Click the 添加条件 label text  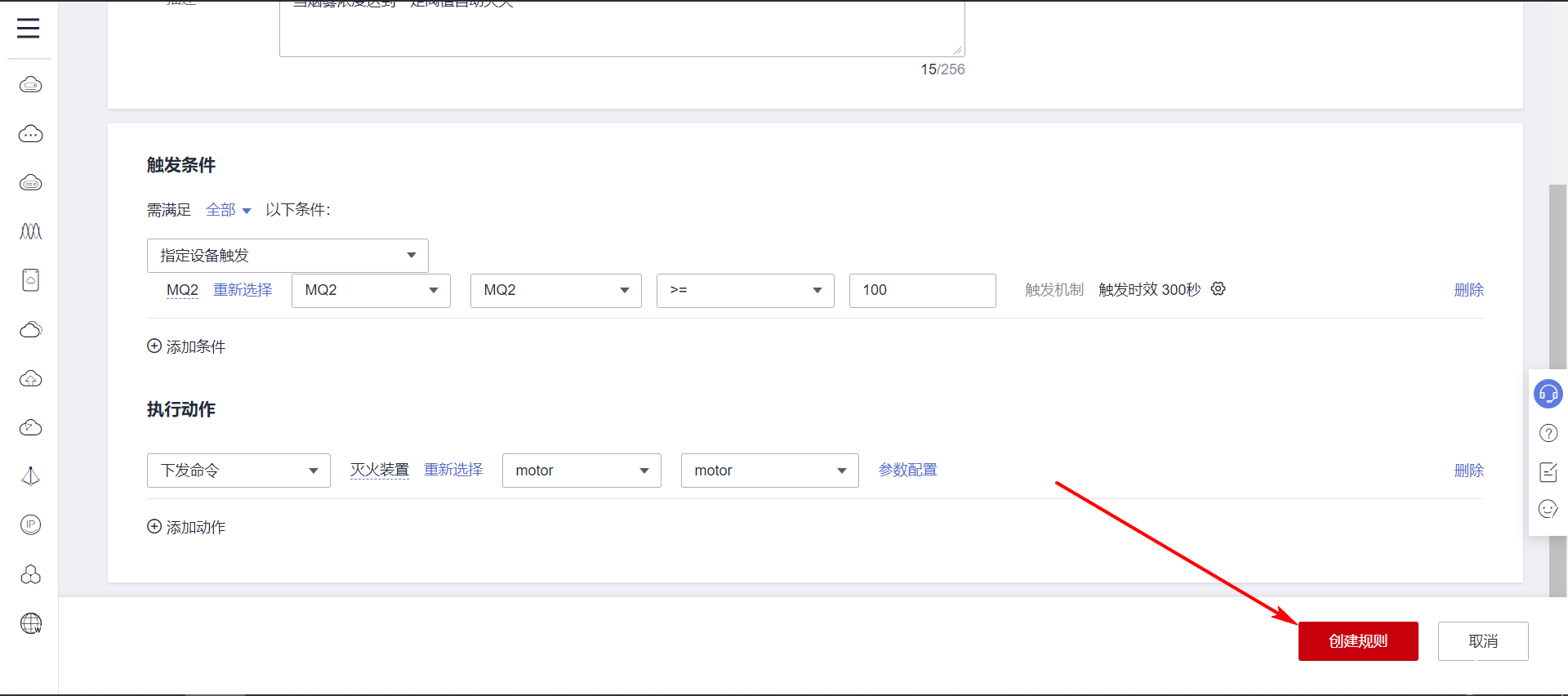196,347
